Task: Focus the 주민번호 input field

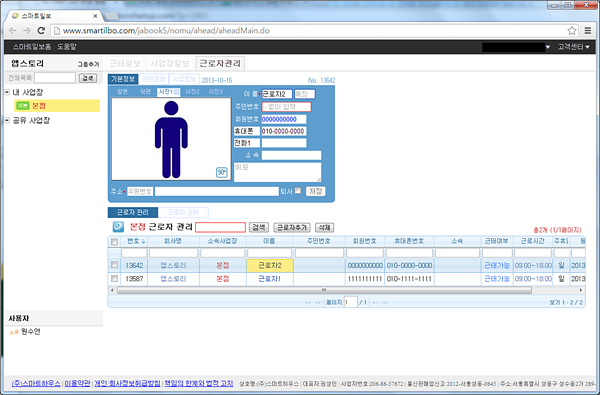Action: pyautogui.click(x=287, y=107)
